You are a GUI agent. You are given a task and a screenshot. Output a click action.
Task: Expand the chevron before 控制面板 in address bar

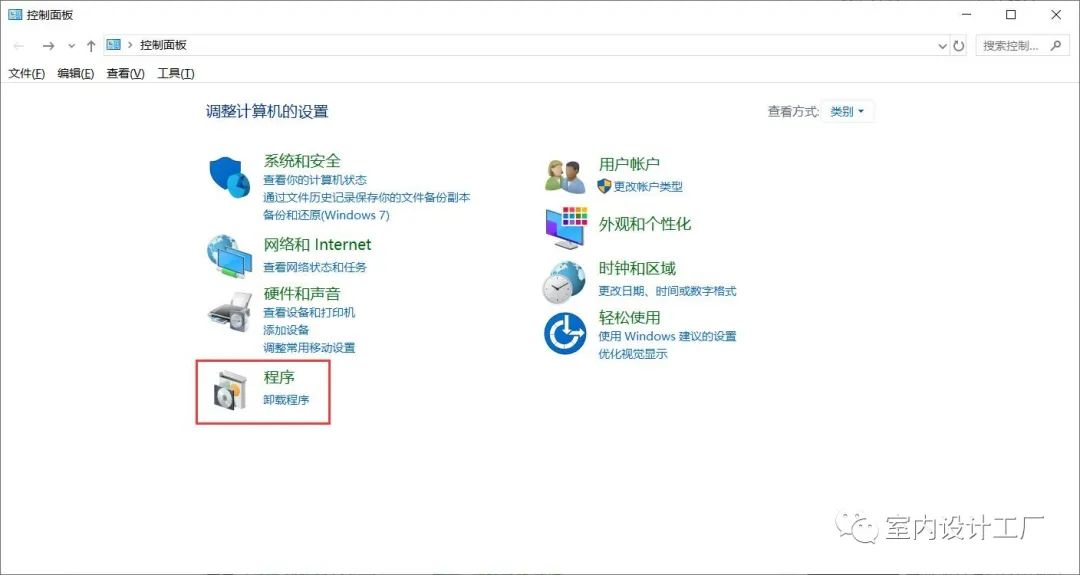tap(130, 45)
